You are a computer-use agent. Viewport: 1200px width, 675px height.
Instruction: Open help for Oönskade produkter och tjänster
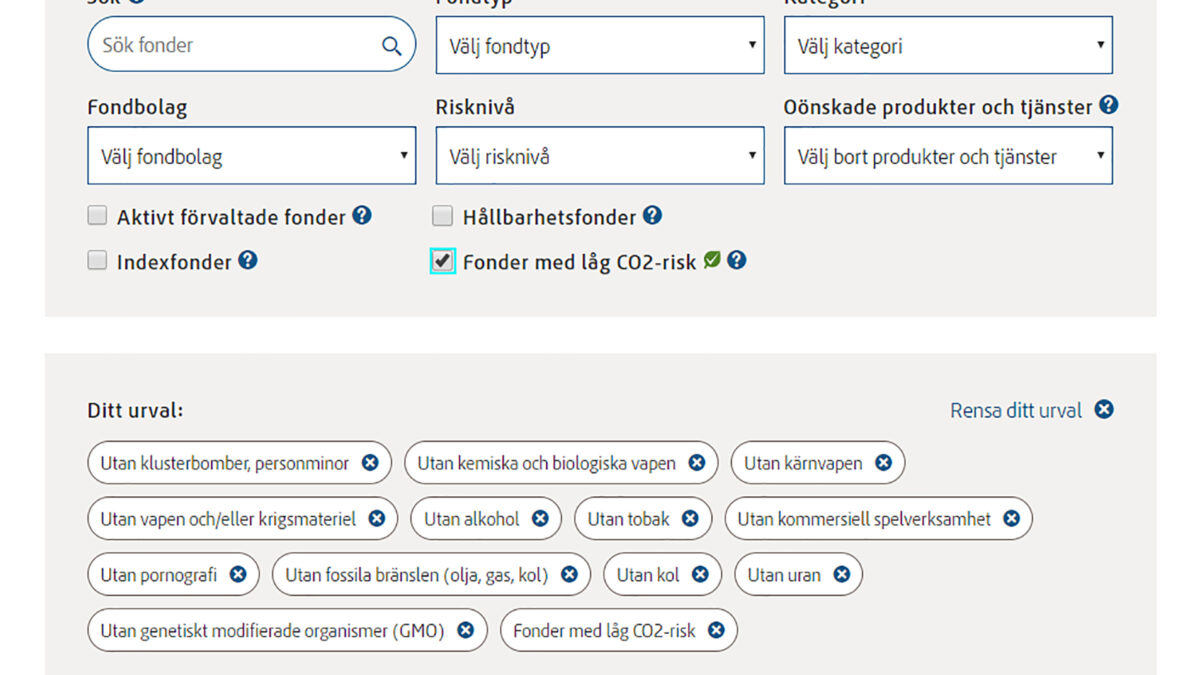pos(1108,105)
